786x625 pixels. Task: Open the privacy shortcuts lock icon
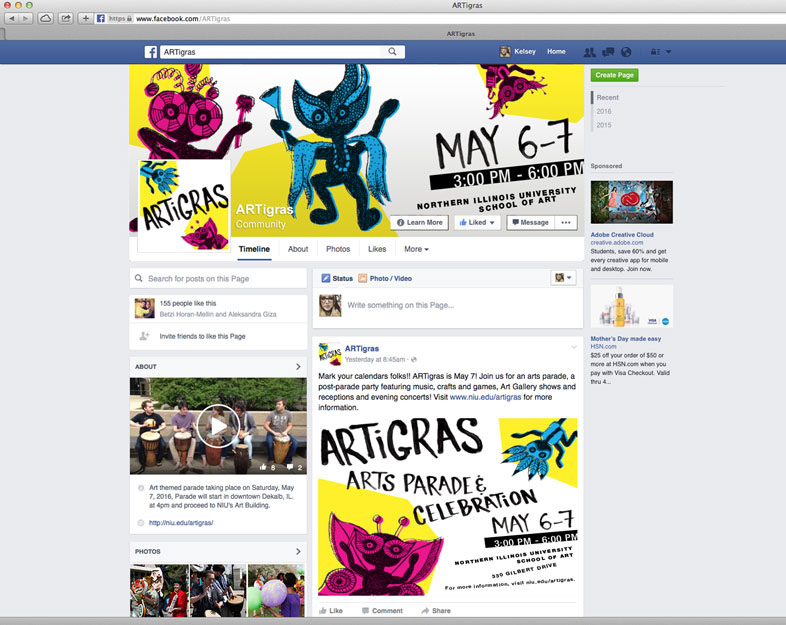(x=655, y=52)
